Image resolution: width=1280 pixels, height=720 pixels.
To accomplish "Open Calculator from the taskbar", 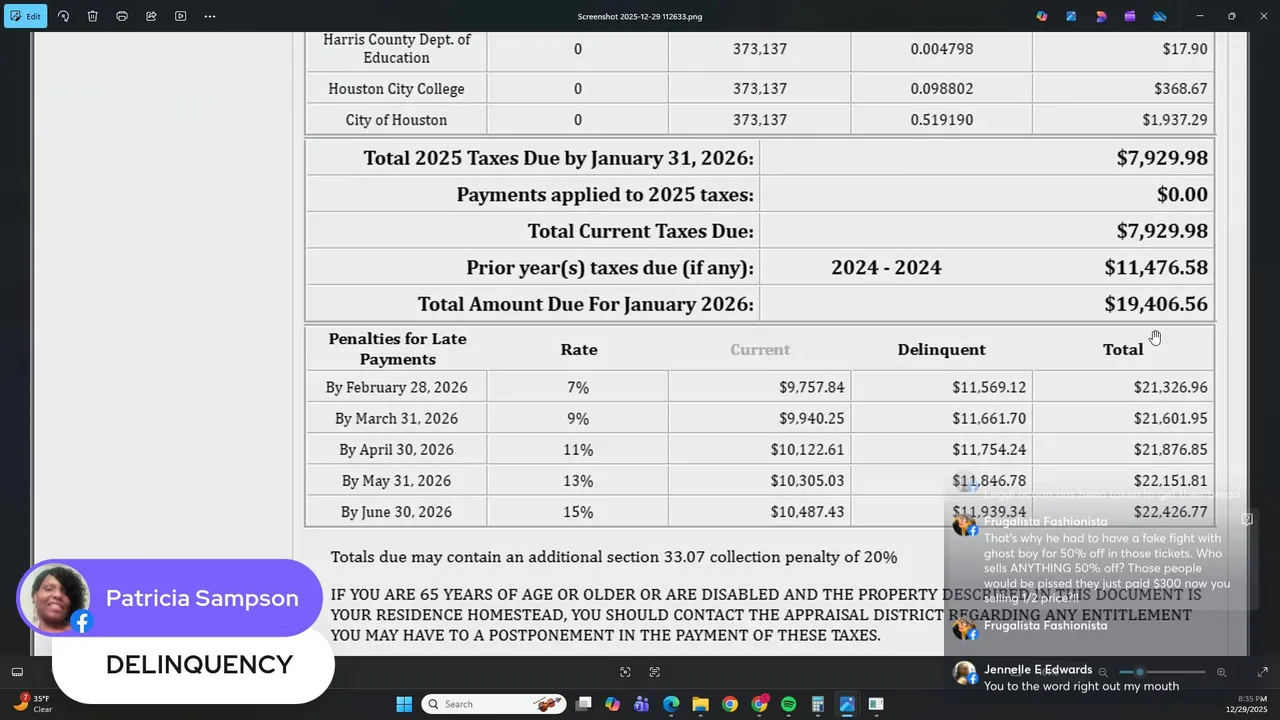I will [818, 704].
